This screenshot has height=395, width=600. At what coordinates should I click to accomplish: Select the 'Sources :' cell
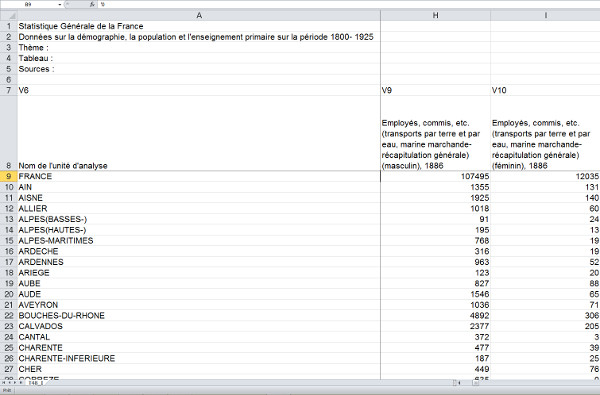199,69
